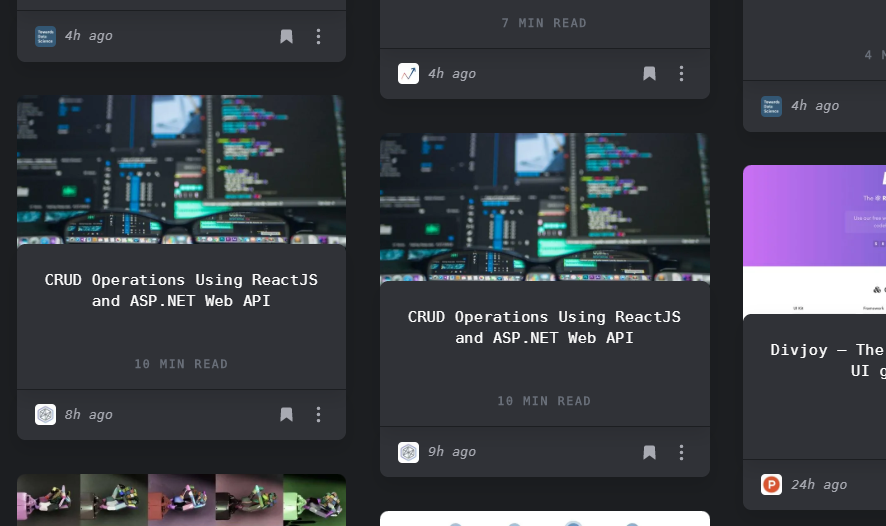Click '10 MIN READ' on the 8h ago card
The height and width of the screenshot is (526, 886).
(x=181, y=364)
